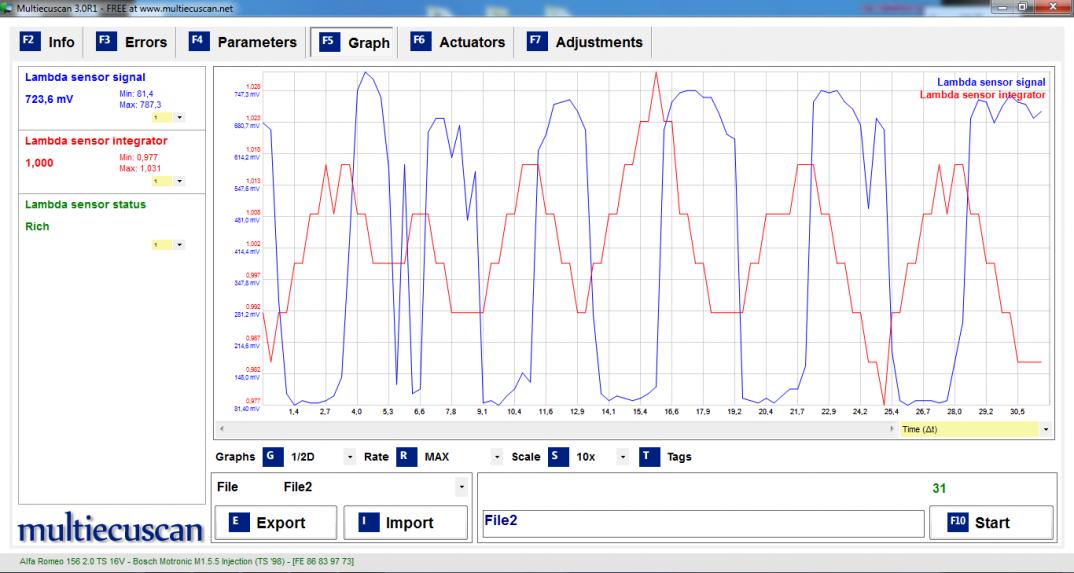The width and height of the screenshot is (1074, 573).
Task: Expand the Scale 10x dropdown
Action: 622,457
